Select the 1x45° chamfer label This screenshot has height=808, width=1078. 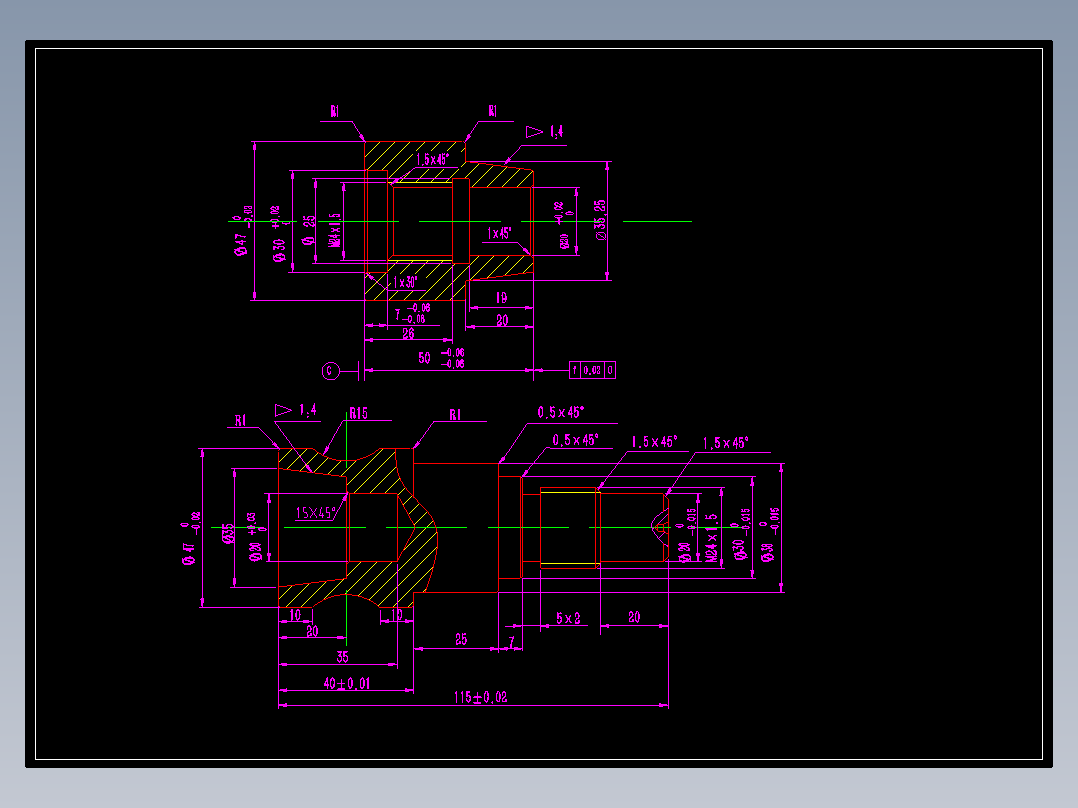[x=500, y=234]
